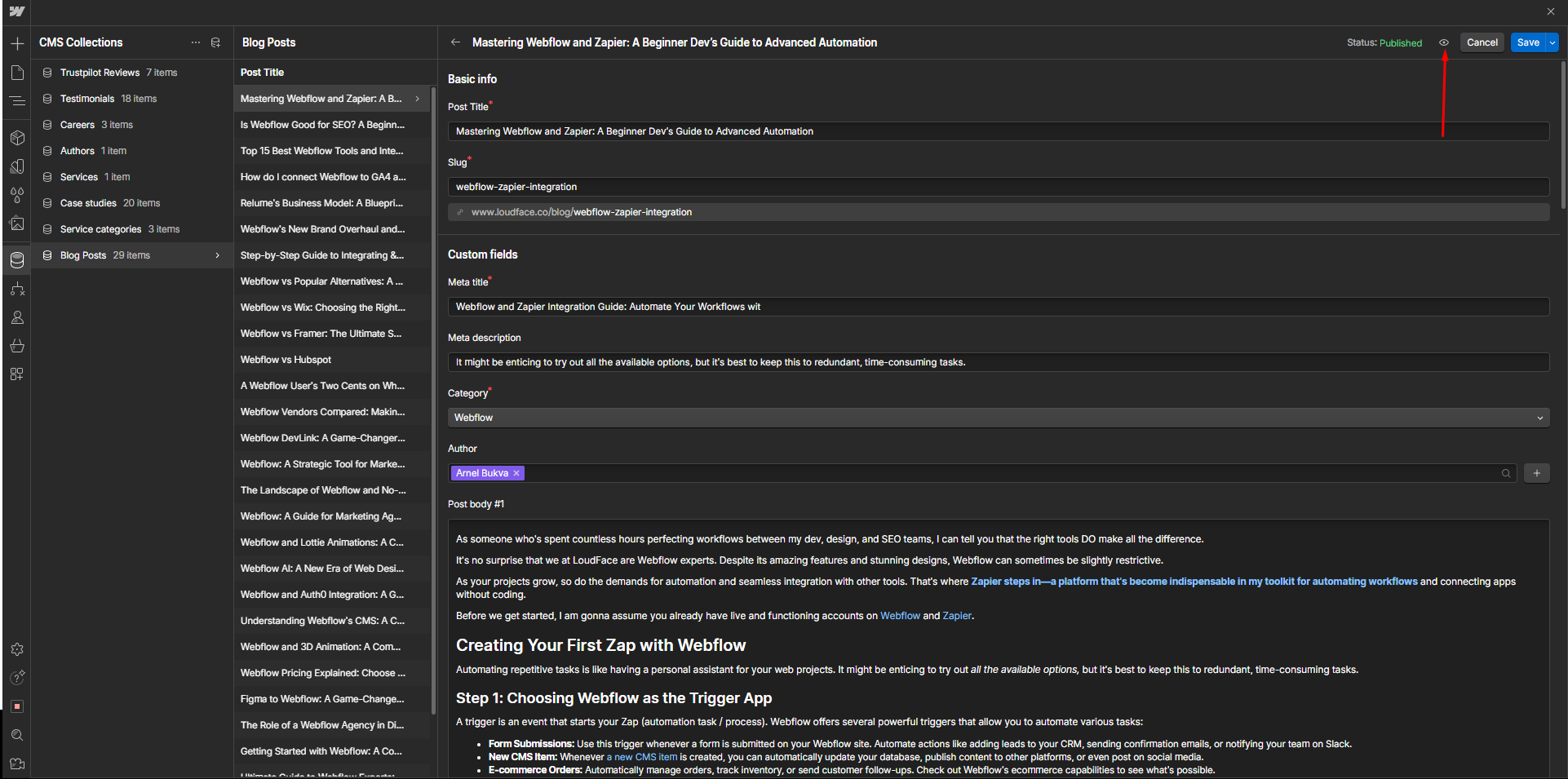Select post 'Webflow and Lottie Animations'
Viewport: 1568px width, 779px height.
click(x=332, y=542)
